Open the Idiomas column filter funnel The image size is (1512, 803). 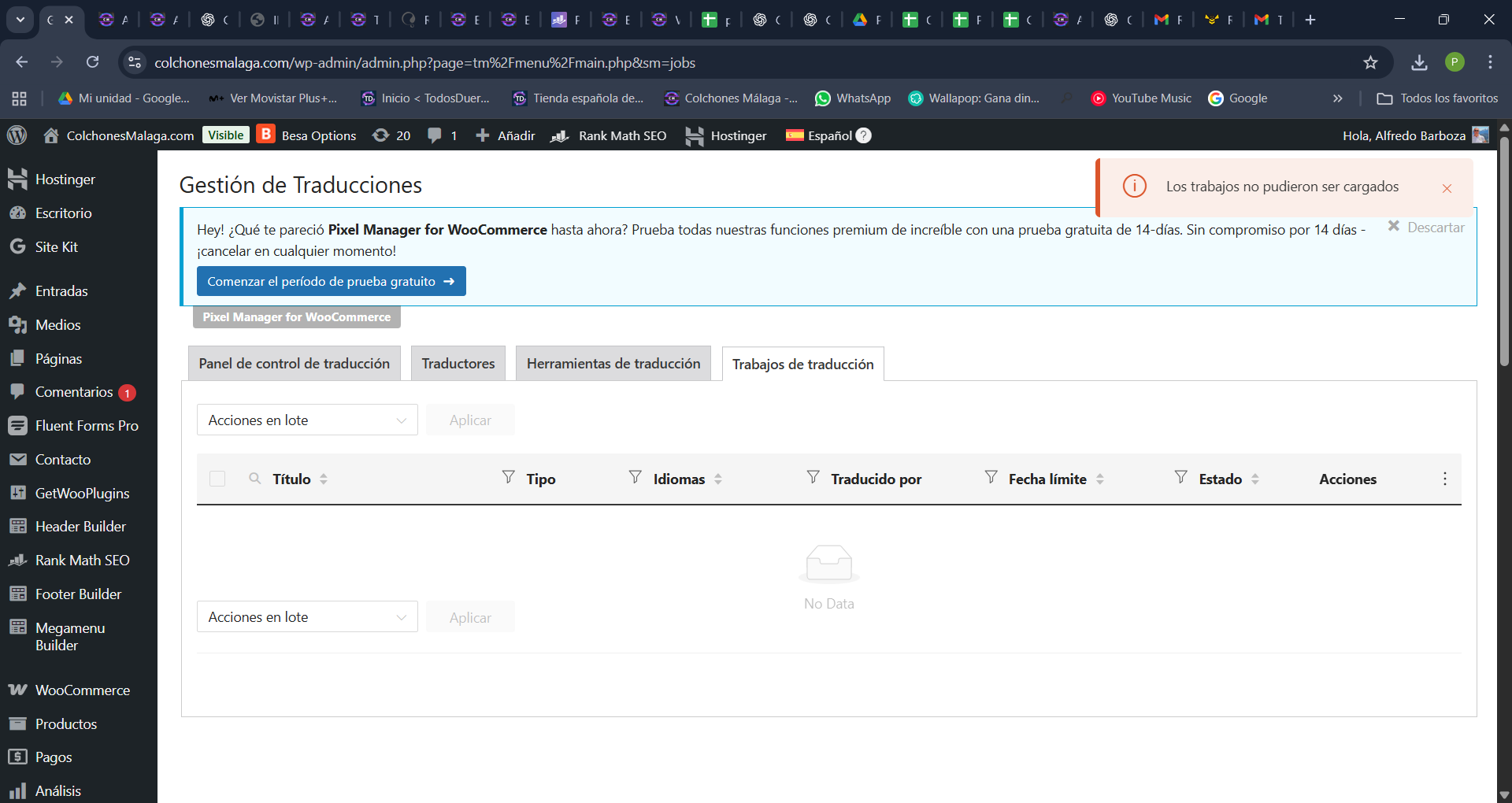(636, 477)
